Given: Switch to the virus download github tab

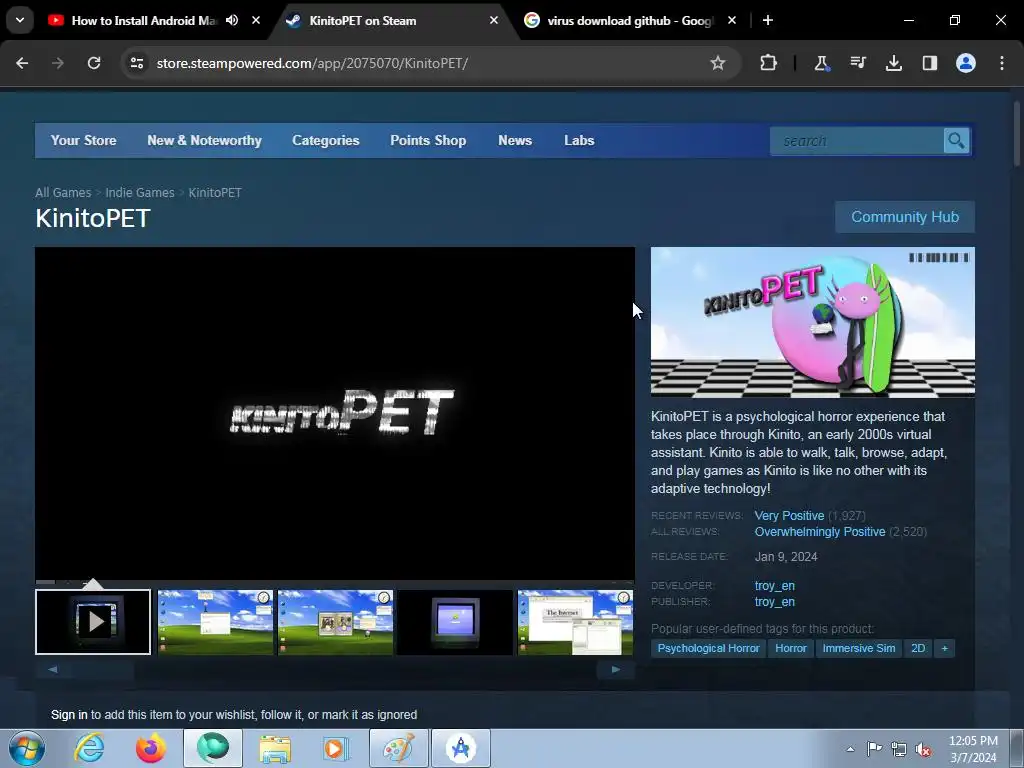Looking at the screenshot, I should [x=629, y=20].
